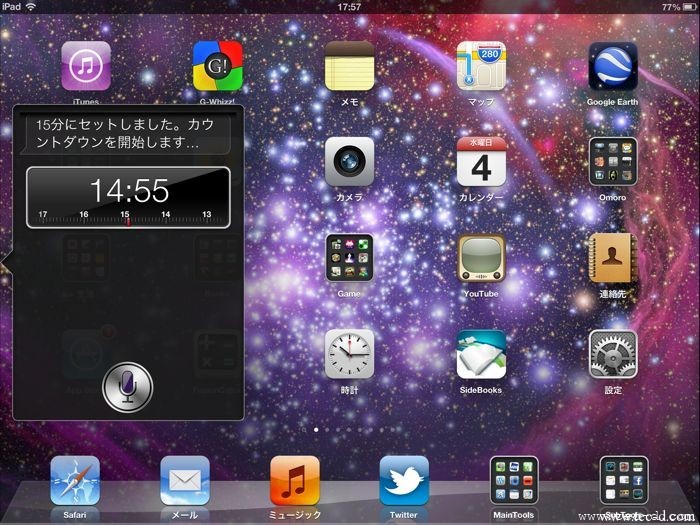Open the カメラ camera app
The image size is (700, 525).
tap(349, 162)
